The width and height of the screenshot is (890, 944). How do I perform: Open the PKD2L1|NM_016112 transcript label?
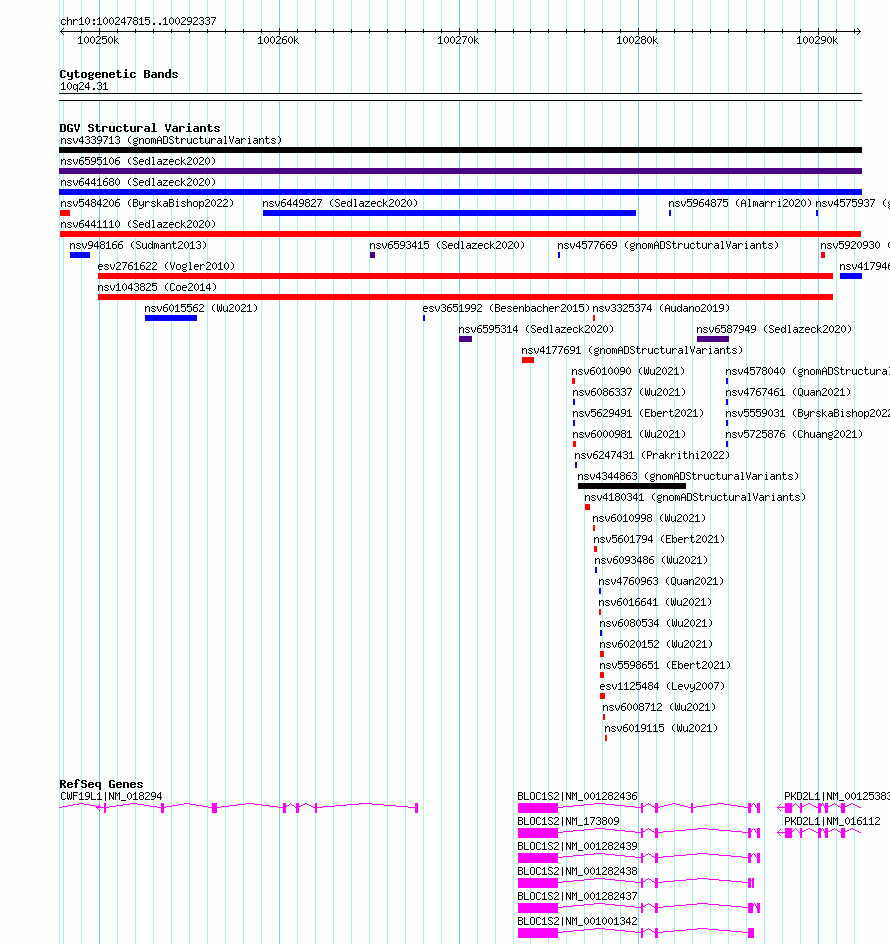pyautogui.click(x=832, y=821)
